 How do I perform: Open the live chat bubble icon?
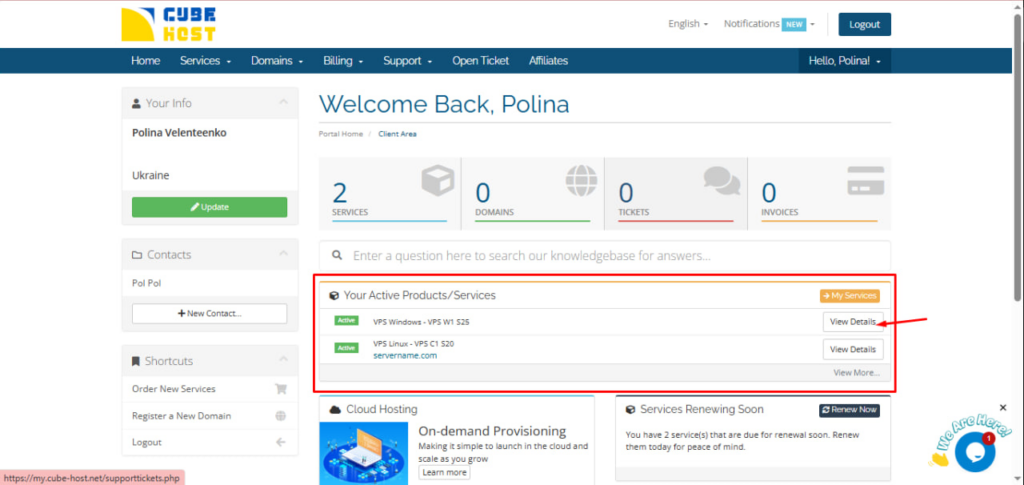click(973, 451)
